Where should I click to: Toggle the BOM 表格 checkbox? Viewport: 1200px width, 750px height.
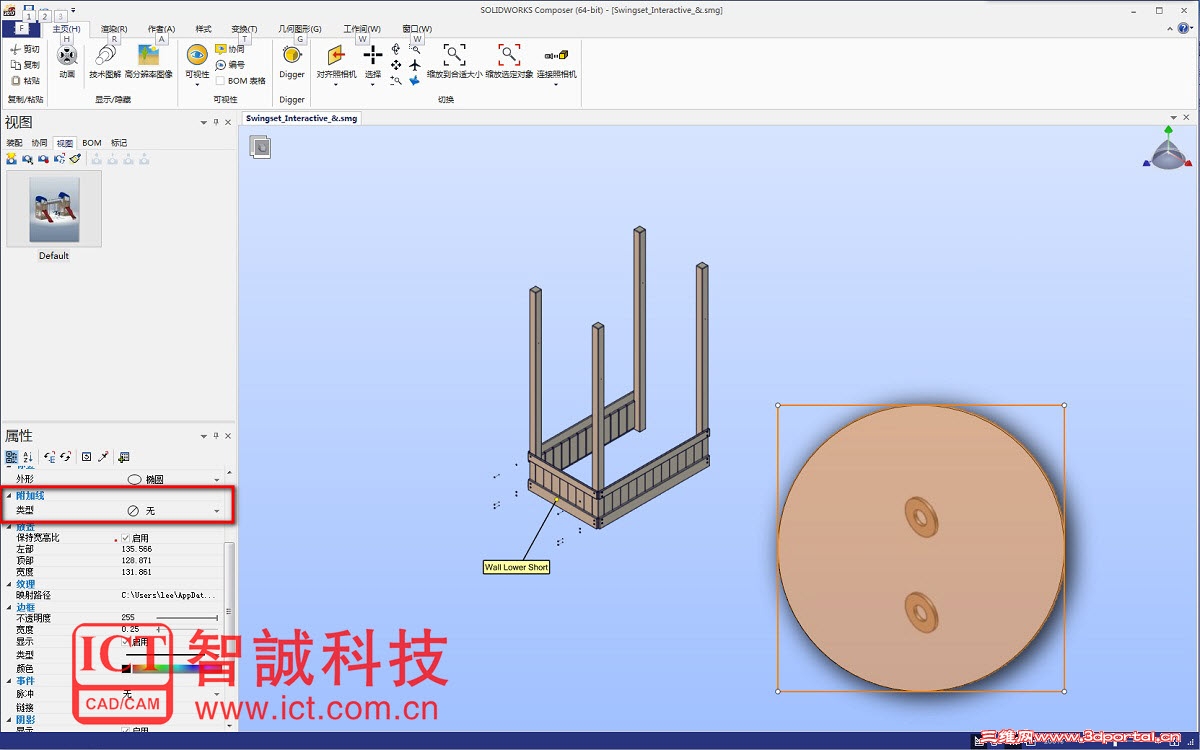(220, 81)
